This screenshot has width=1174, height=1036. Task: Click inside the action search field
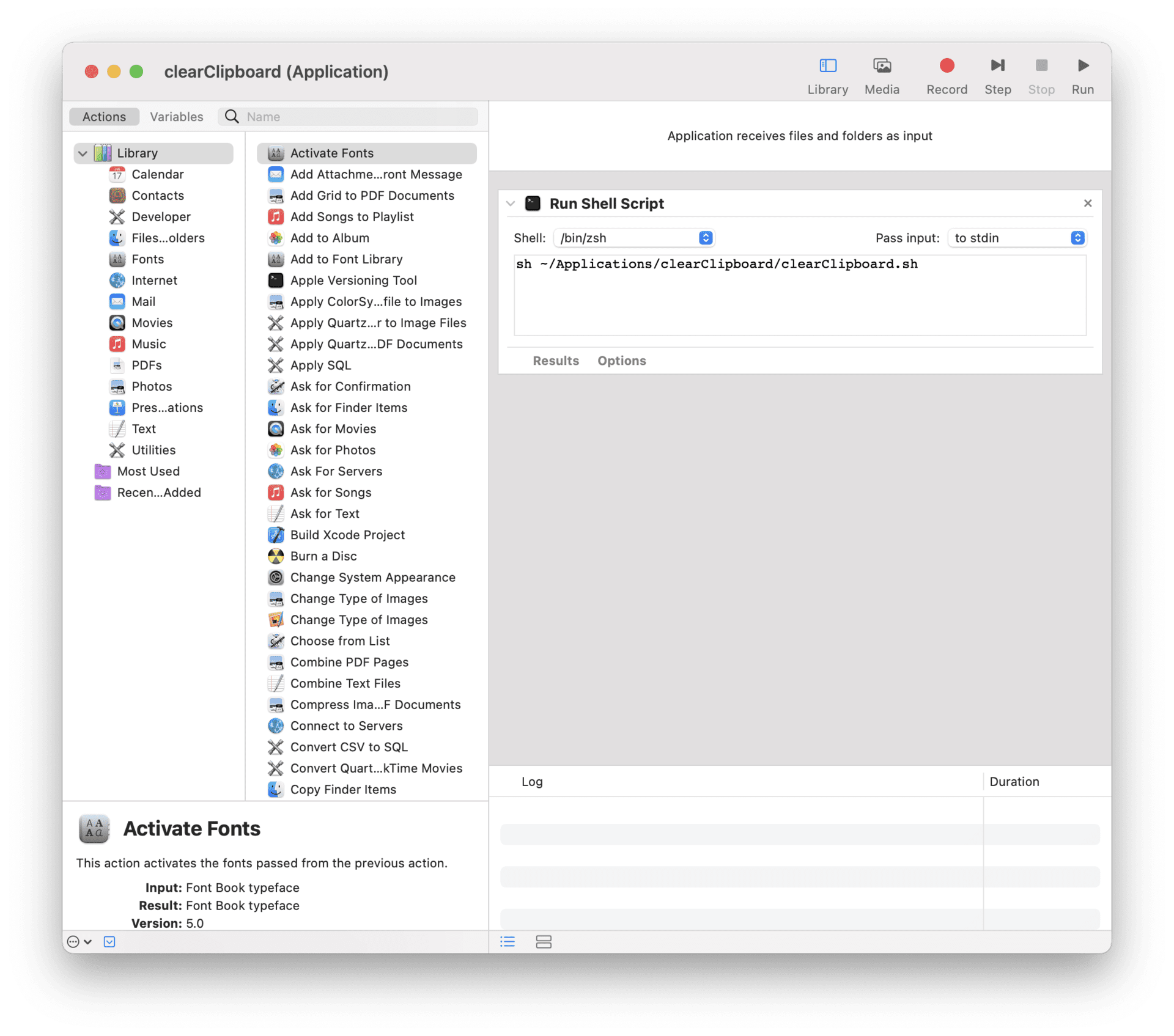[349, 116]
